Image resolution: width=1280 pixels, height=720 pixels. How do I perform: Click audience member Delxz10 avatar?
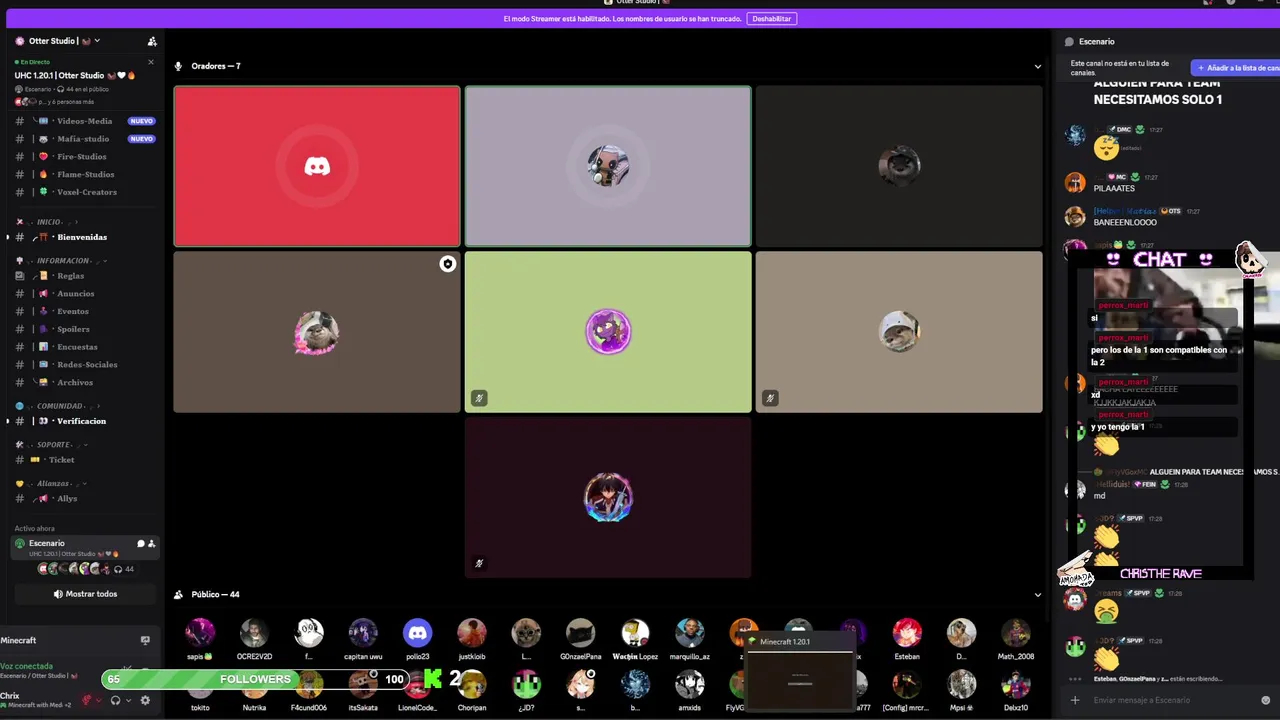[1016, 684]
